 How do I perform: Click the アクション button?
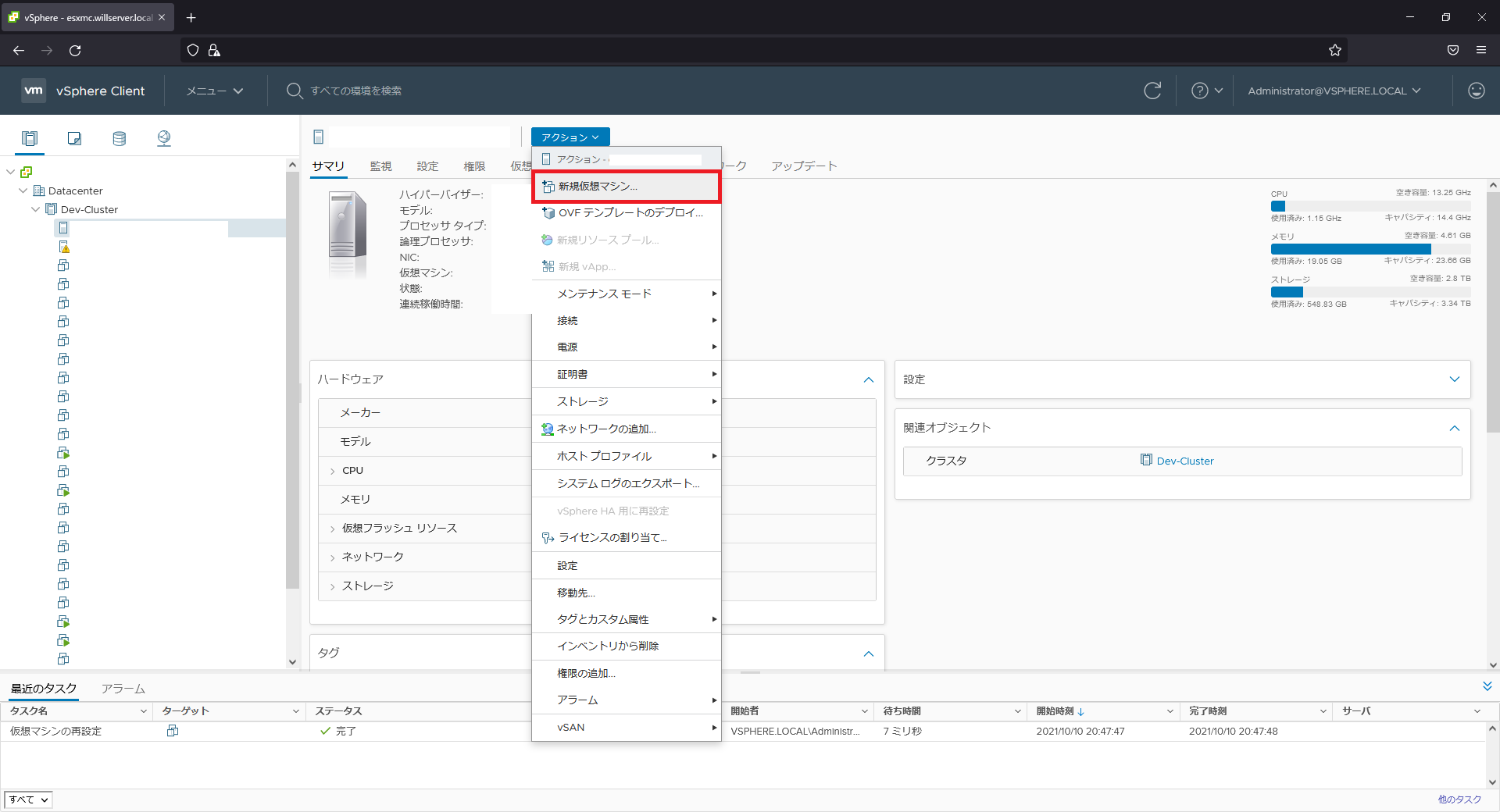point(570,137)
